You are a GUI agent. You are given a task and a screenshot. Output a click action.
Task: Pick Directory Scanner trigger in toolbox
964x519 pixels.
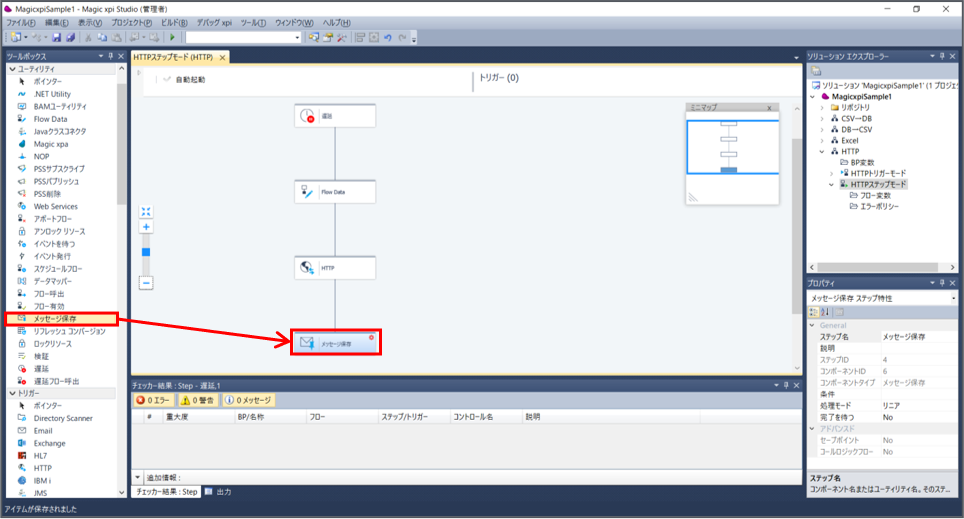(63, 417)
